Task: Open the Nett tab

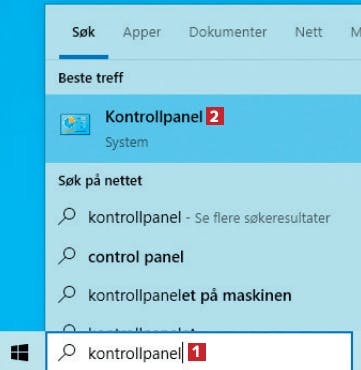Action: [309, 32]
